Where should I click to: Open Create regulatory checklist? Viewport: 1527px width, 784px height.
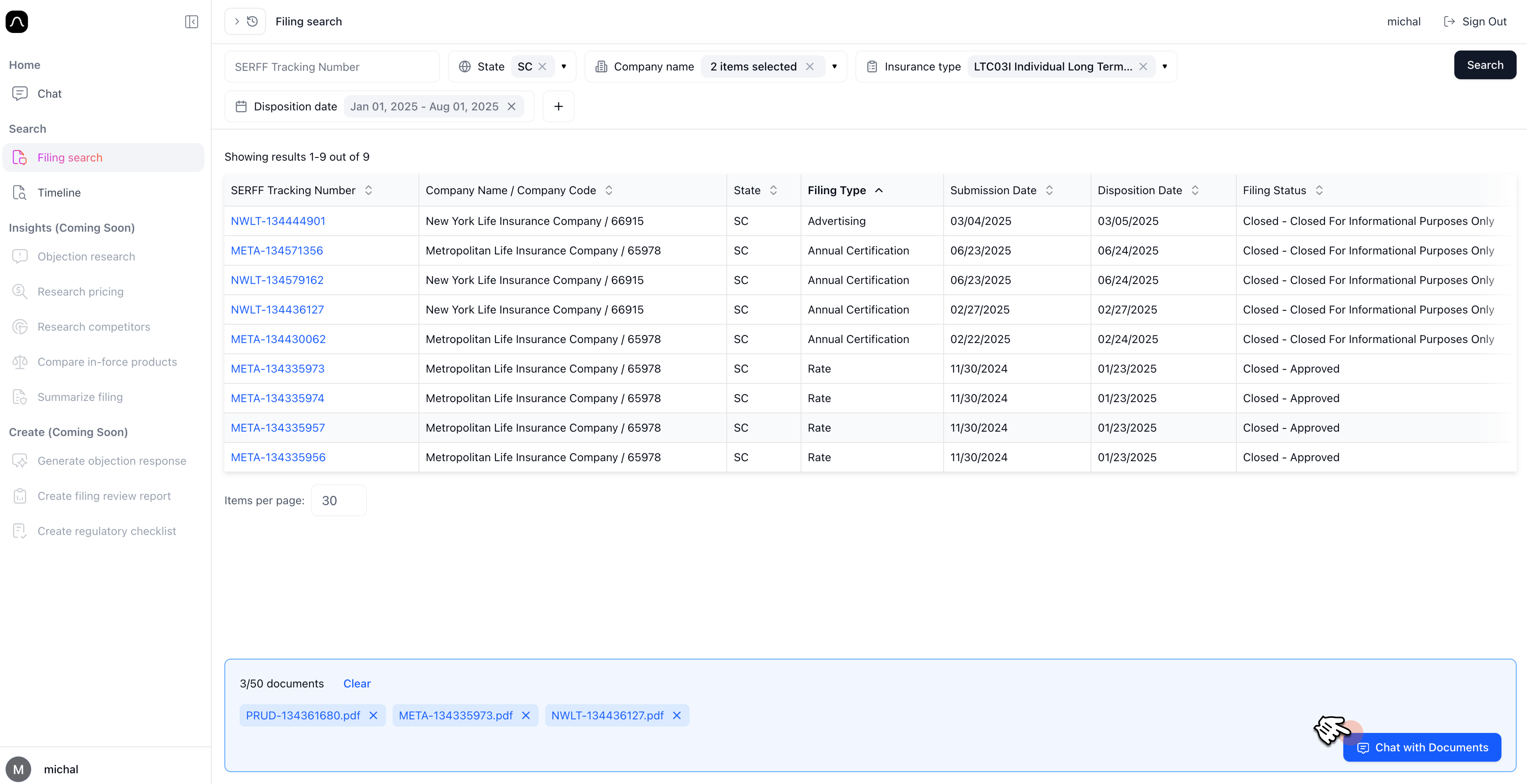107,530
